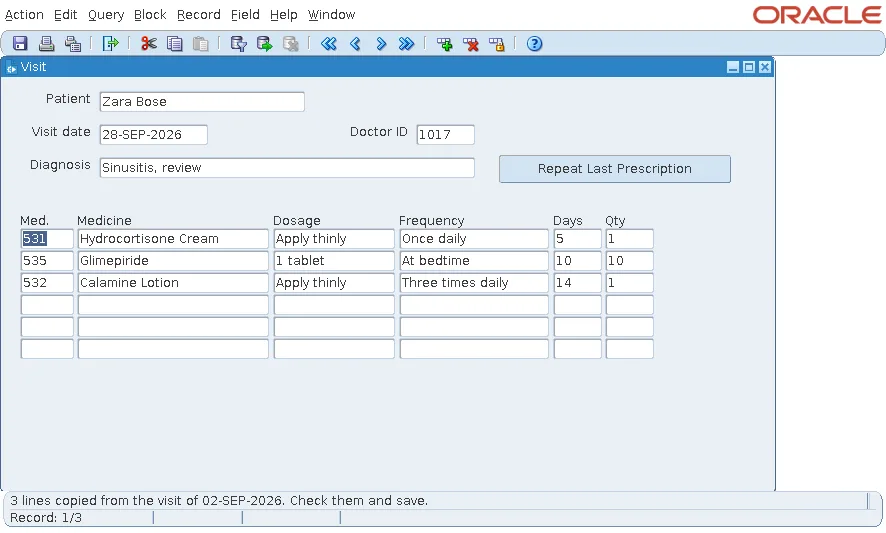Maximize the Visit window
The width and height of the screenshot is (886, 533).
[749, 67]
